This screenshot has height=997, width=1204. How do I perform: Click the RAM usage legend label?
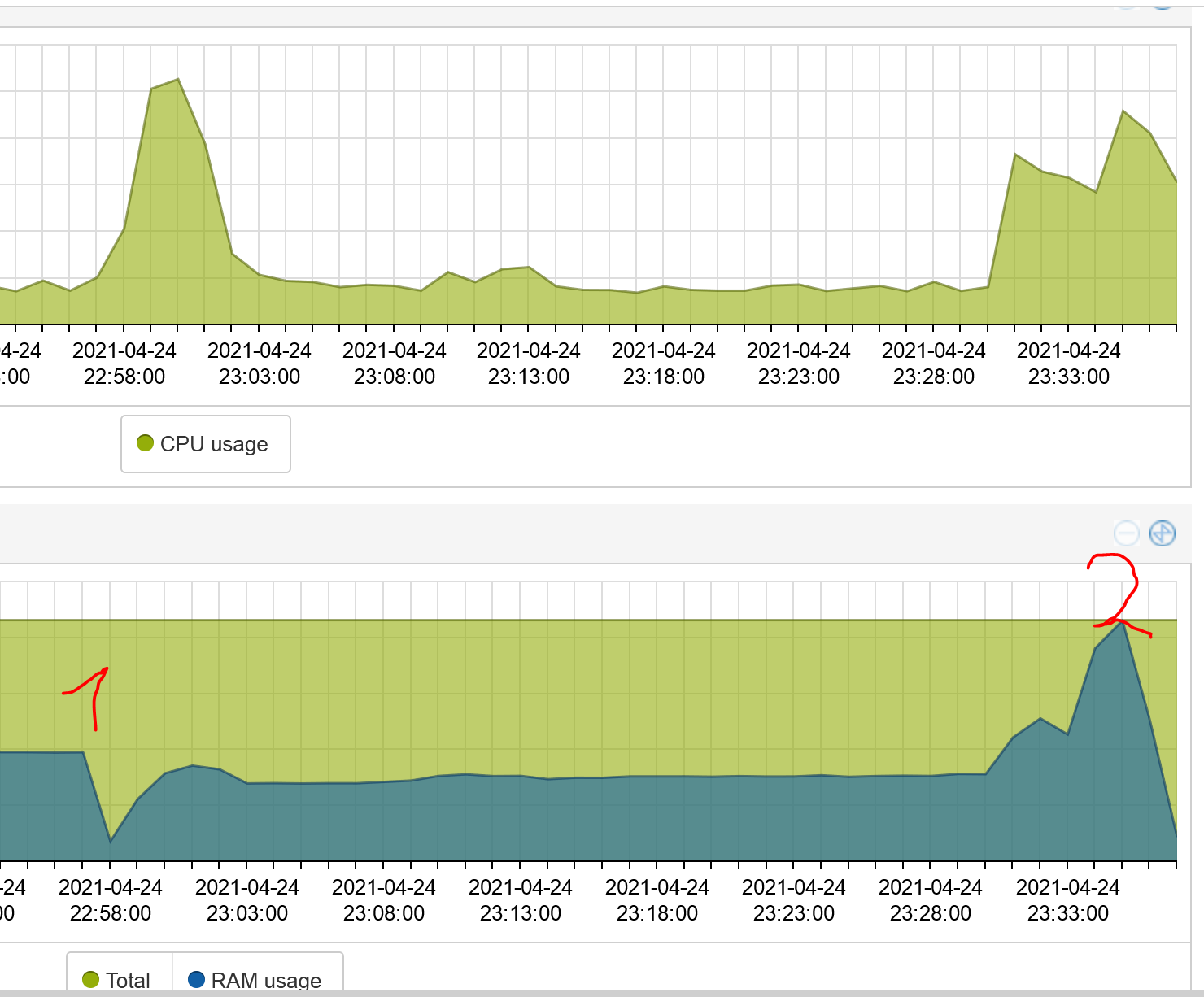point(267,978)
